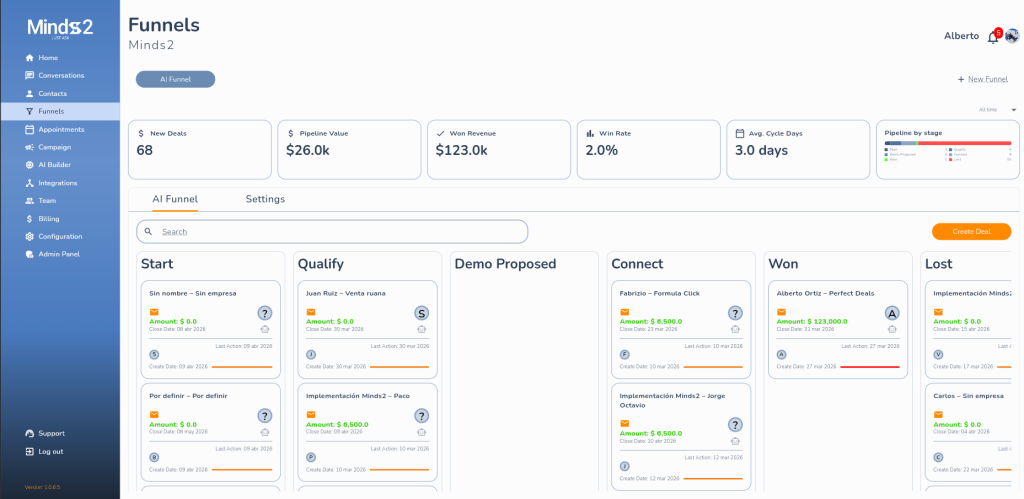Click the New Funnel link
This screenshot has width=1024, height=499.
(x=983, y=79)
